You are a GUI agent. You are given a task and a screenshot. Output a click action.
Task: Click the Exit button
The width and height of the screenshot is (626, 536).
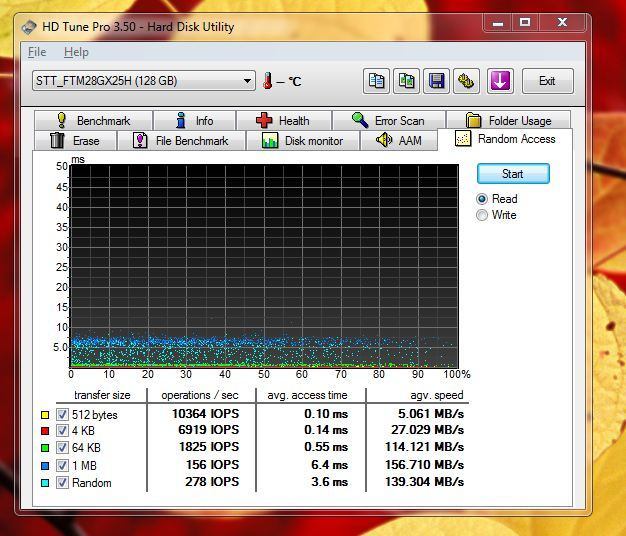pyautogui.click(x=548, y=81)
